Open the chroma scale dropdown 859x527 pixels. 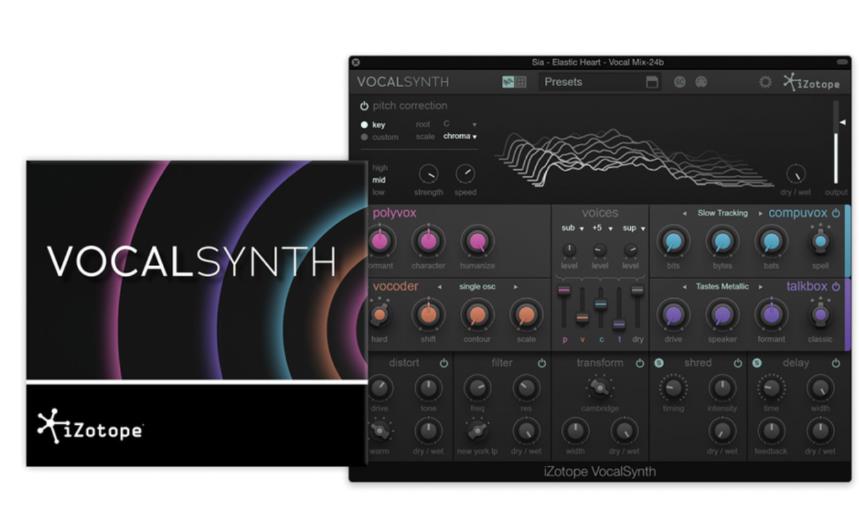pyautogui.click(x=460, y=136)
